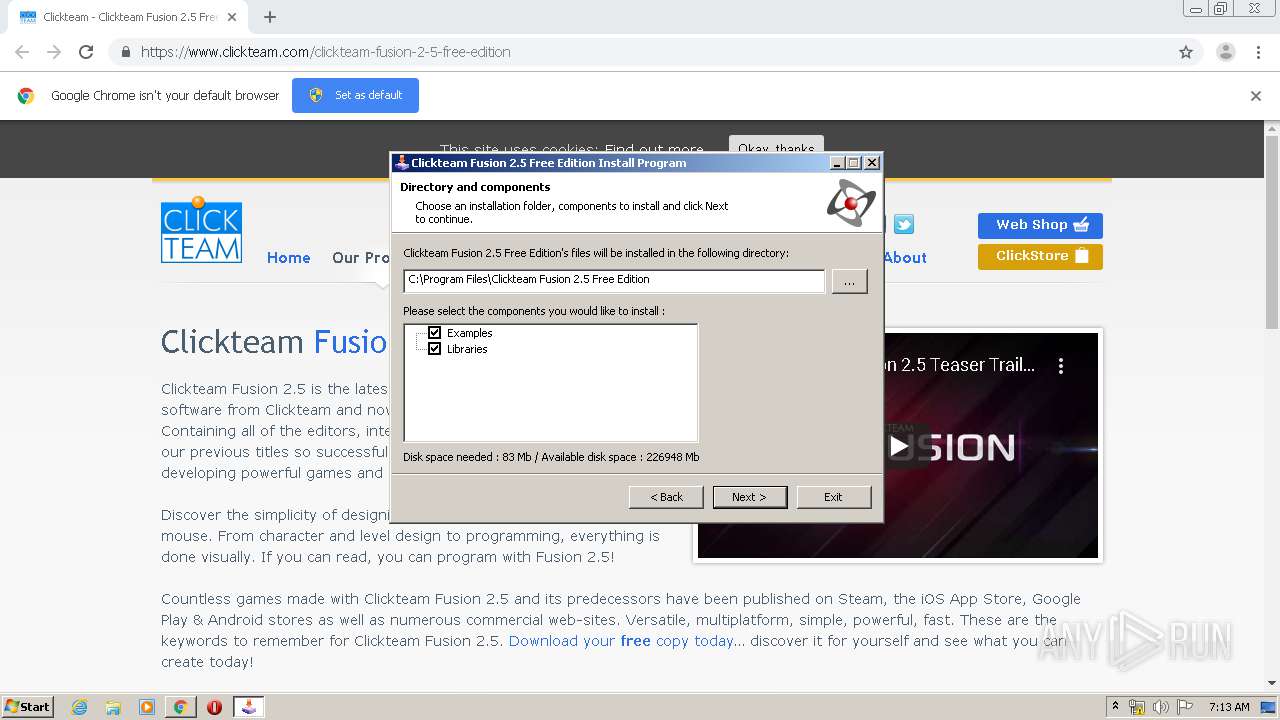Accept cookies with 'Okay, thanks' button

[x=776, y=148]
